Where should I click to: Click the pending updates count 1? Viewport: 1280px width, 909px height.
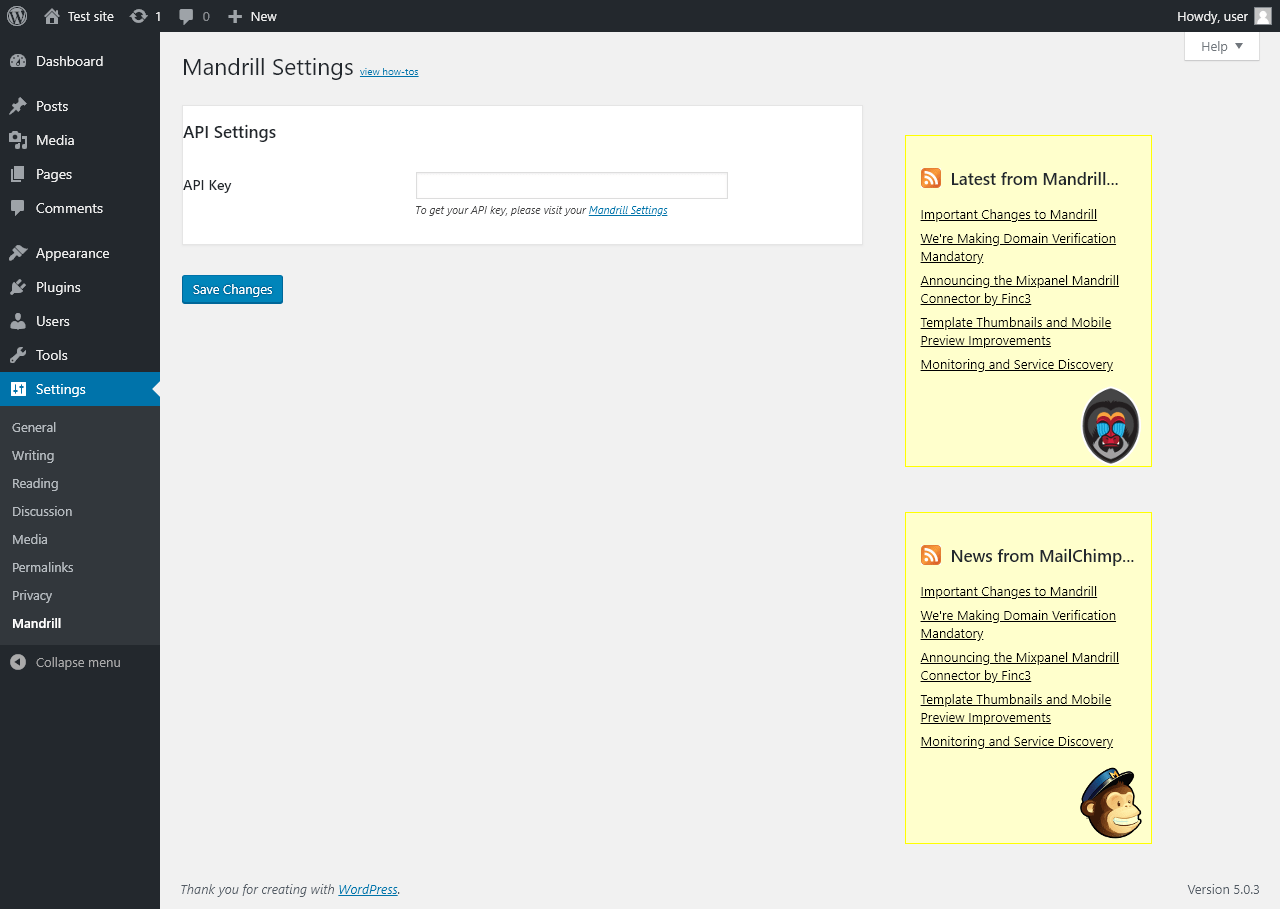[x=158, y=16]
